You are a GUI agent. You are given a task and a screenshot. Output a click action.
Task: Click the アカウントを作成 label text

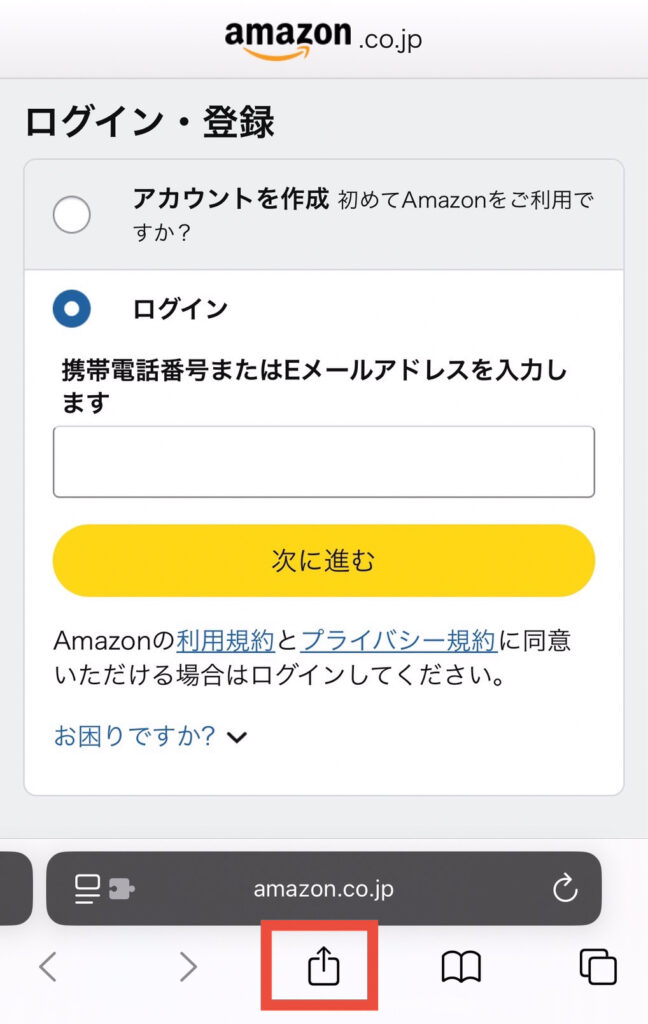(x=230, y=200)
